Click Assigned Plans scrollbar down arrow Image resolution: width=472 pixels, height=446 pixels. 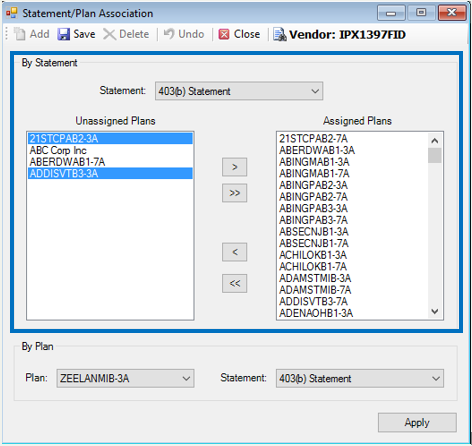tap(435, 311)
